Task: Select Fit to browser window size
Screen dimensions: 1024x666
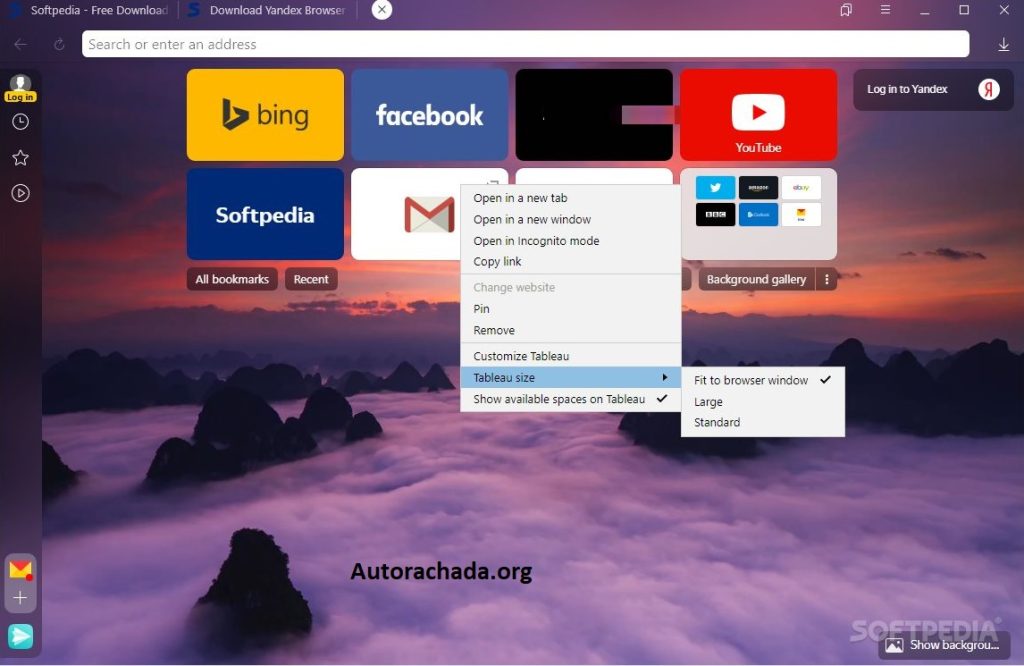Action: 763,380
